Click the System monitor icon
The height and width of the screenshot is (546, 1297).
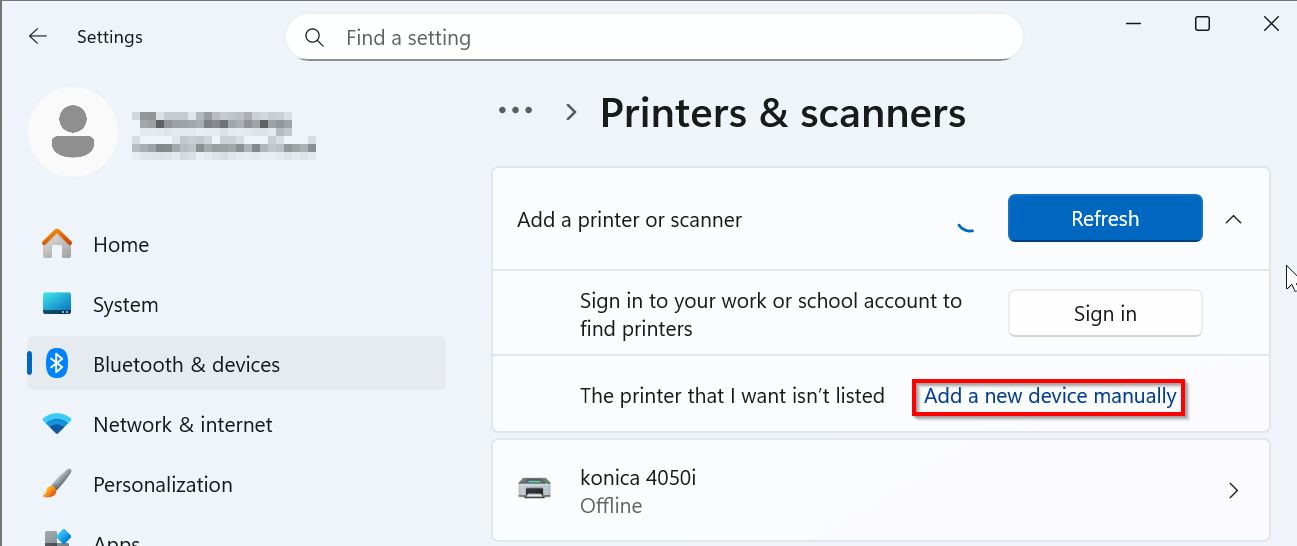(57, 304)
